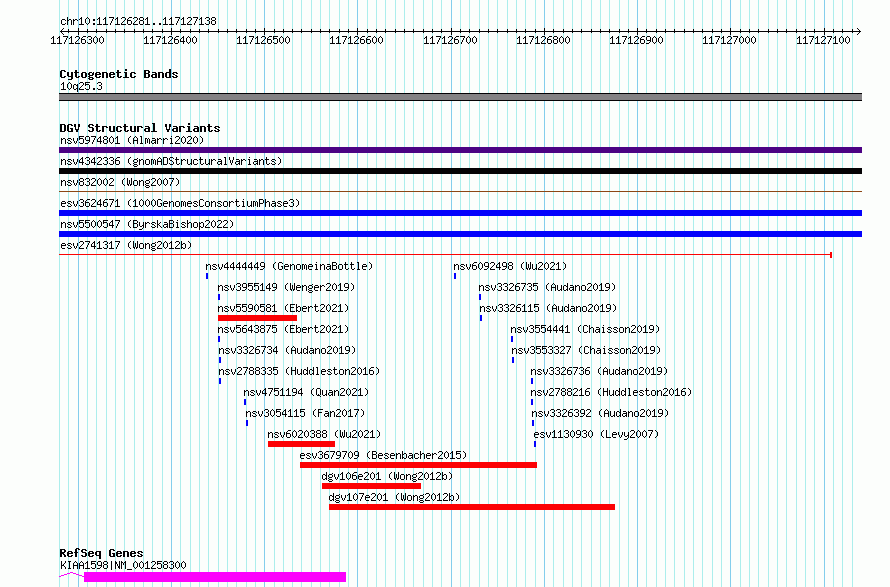Select the magenta KIAA1598 exon bar
890x587 pixels.
pyautogui.click(x=215, y=577)
